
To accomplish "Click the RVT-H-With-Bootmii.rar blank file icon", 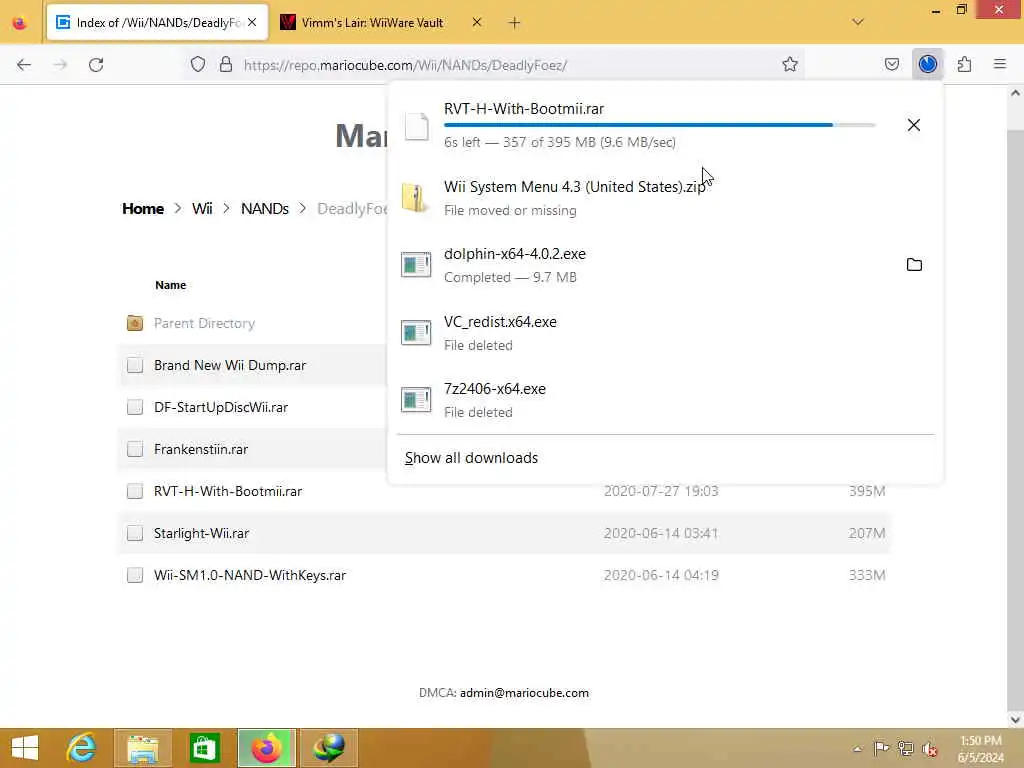I will pos(416,126).
